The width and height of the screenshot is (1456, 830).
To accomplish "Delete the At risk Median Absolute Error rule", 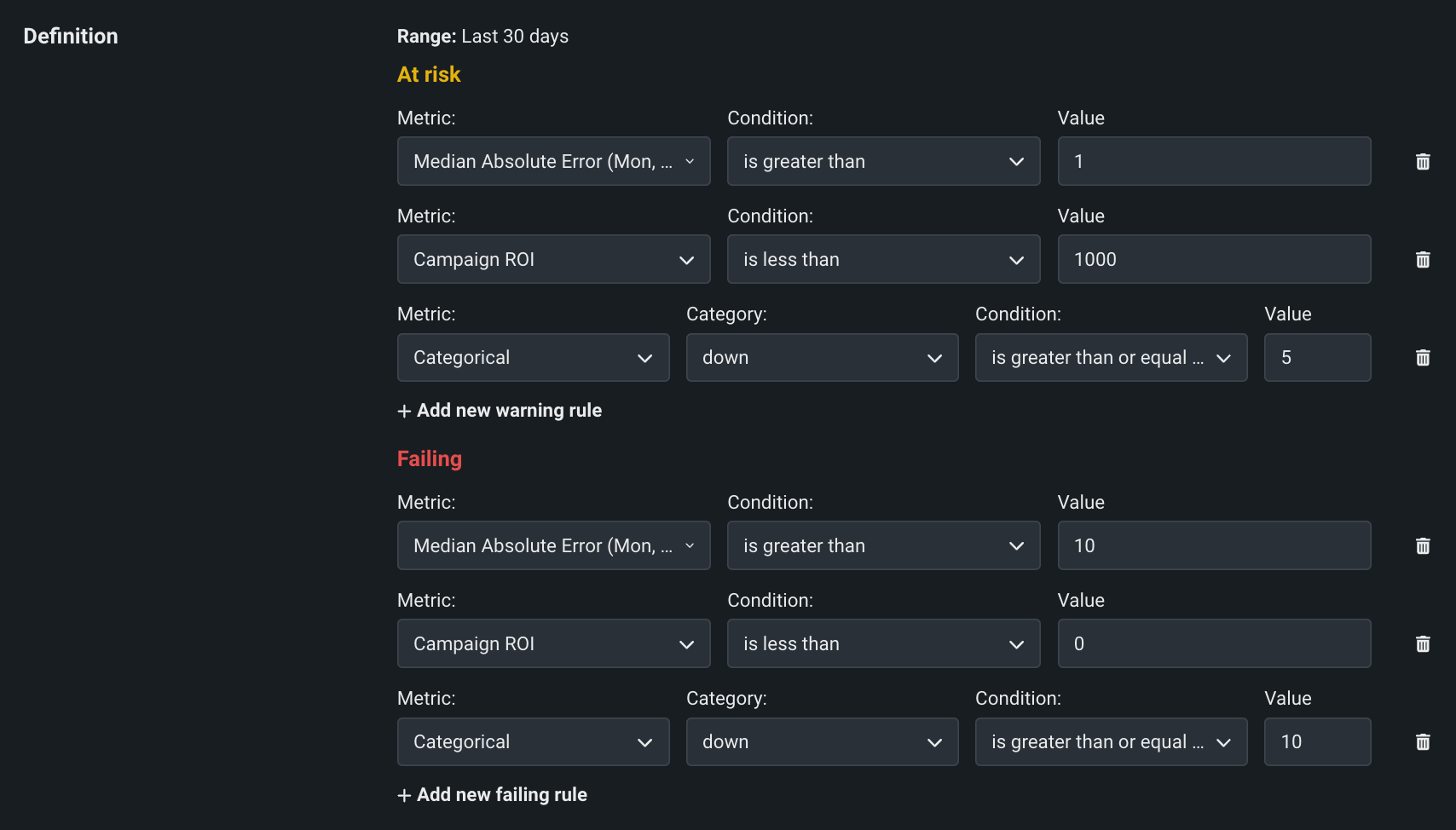I will pos(1422,162).
